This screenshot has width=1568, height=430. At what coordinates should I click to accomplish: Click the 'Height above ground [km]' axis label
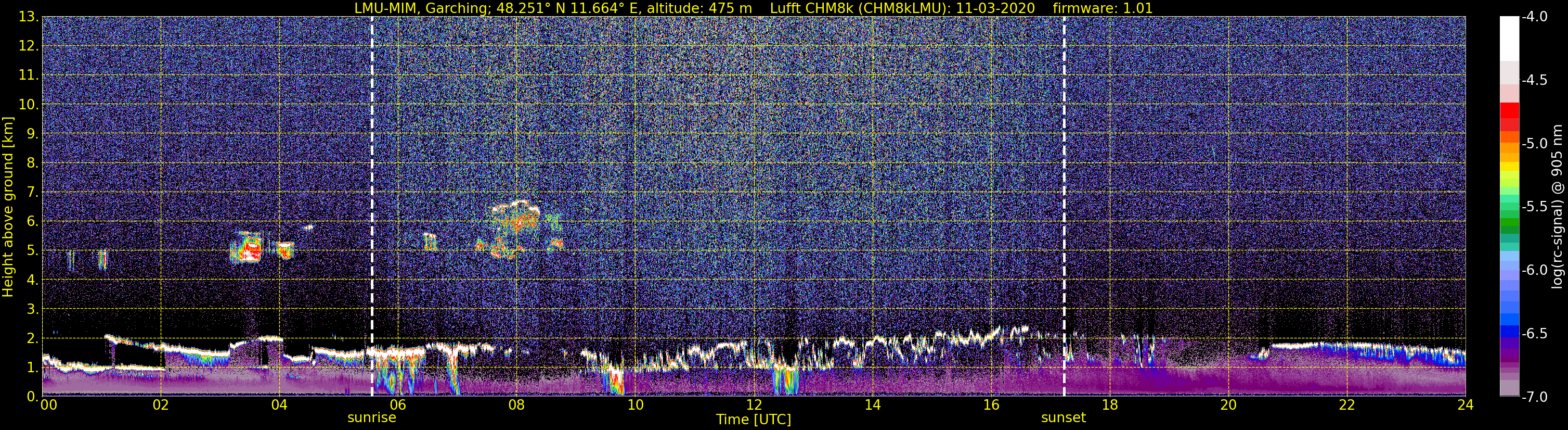(x=8, y=207)
